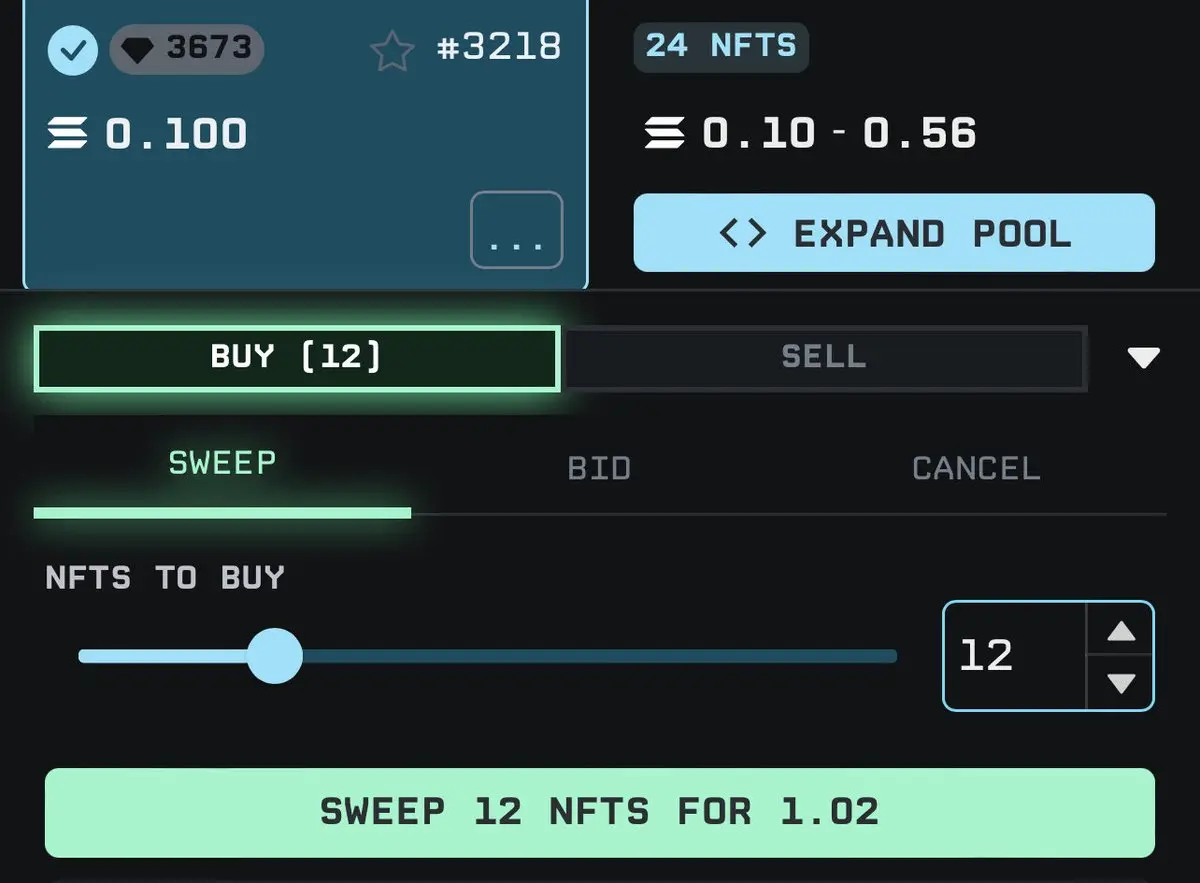Uncheck the selected NFT #3218 checkmark
Viewport: 1200px width, 883px height.
pos(73,50)
